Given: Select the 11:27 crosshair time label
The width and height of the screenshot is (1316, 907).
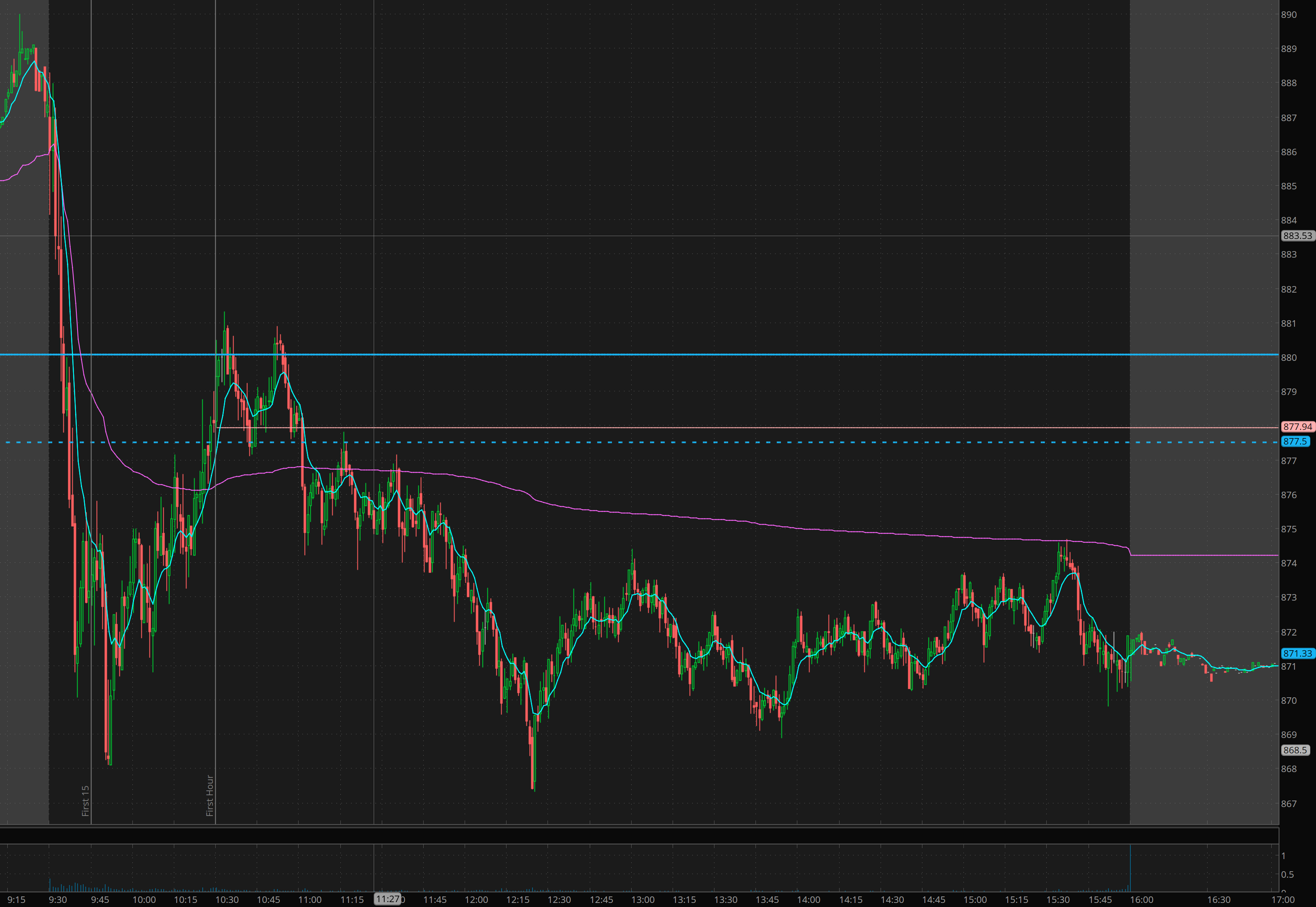Looking at the screenshot, I should coord(388,899).
